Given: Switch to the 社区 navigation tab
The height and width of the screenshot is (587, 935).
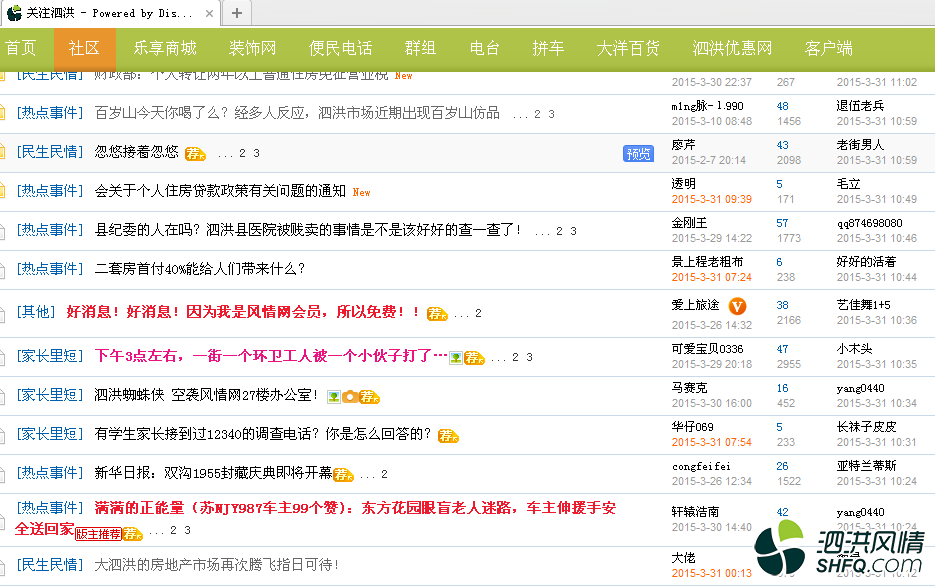Looking at the screenshot, I should [x=84, y=47].
